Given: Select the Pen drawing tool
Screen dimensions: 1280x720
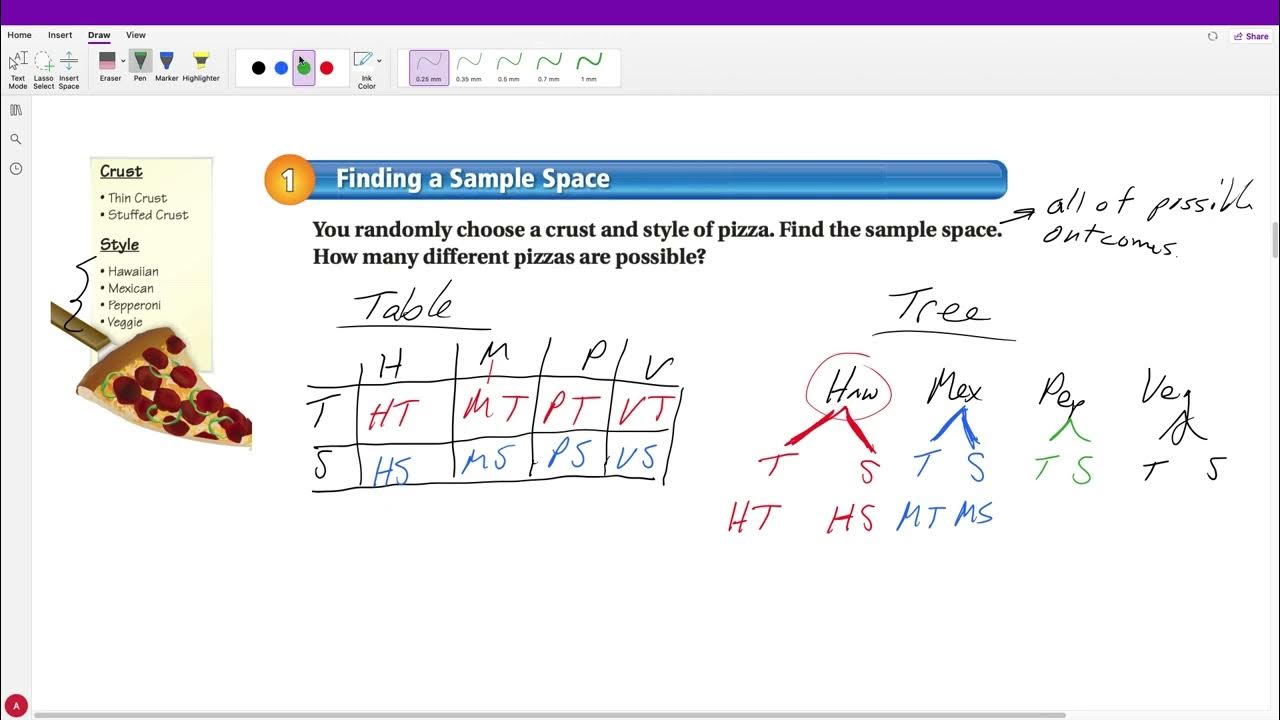Looking at the screenshot, I should point(140,67).
